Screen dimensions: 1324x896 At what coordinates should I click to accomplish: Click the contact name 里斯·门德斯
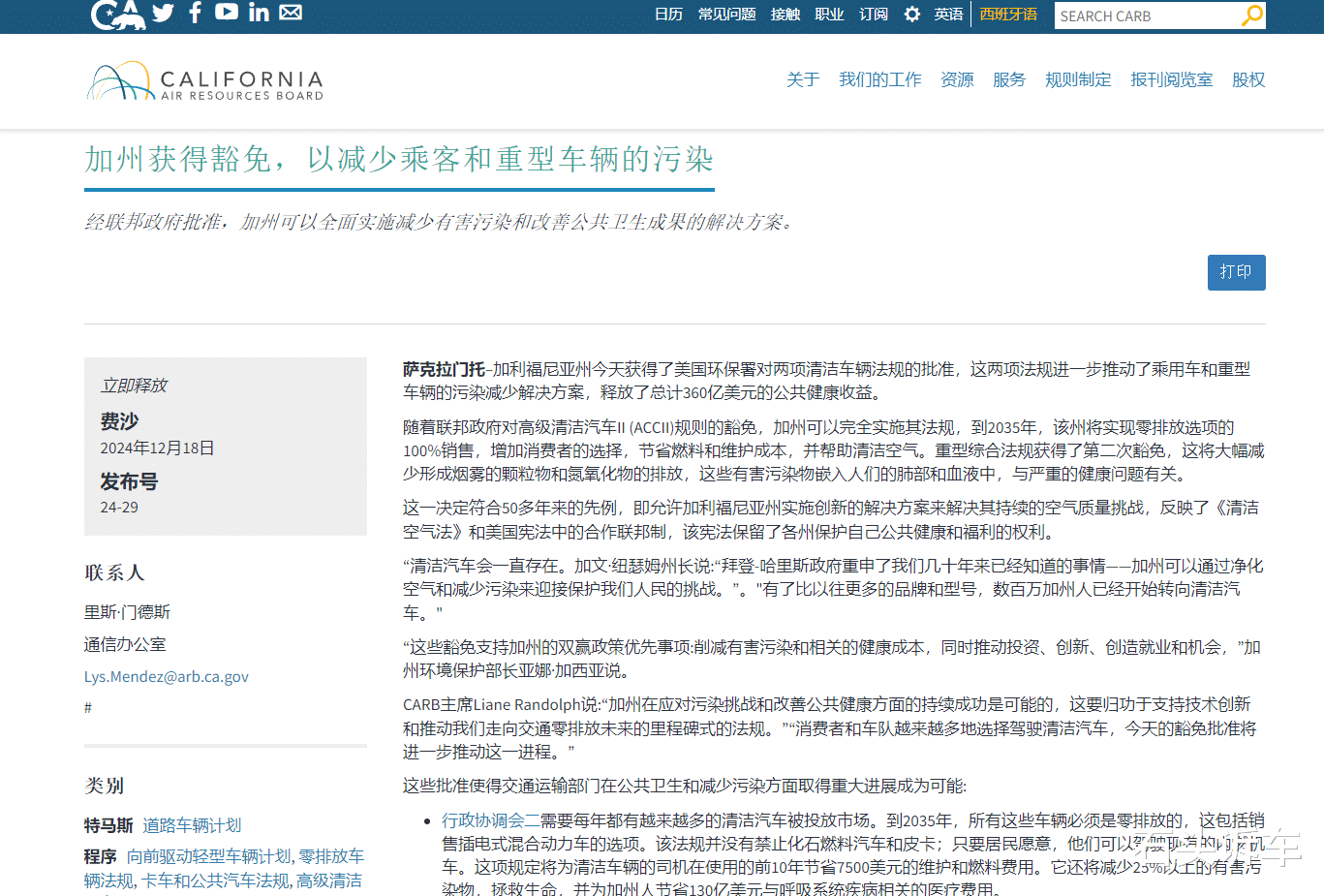pos(127,612)
